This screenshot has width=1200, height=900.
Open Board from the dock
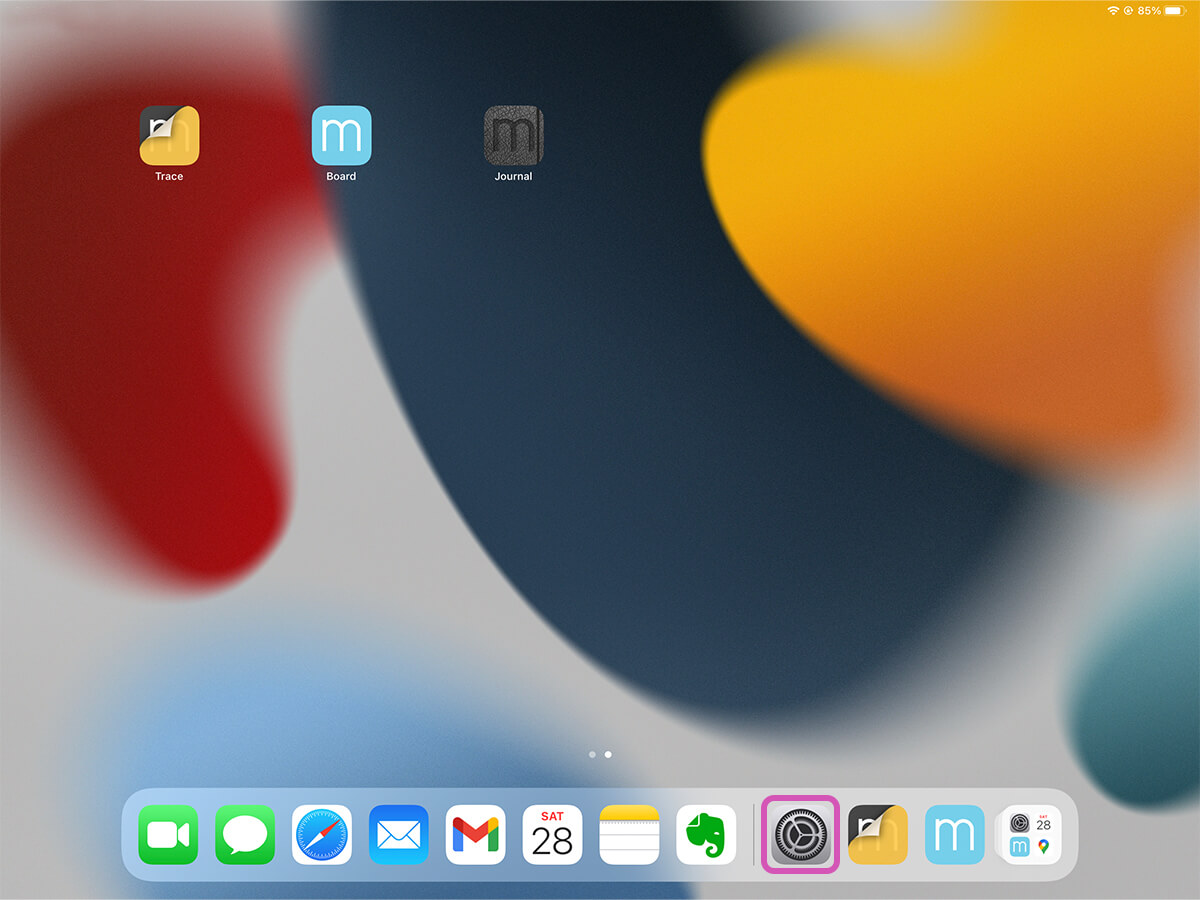click(x=953, y=833)
